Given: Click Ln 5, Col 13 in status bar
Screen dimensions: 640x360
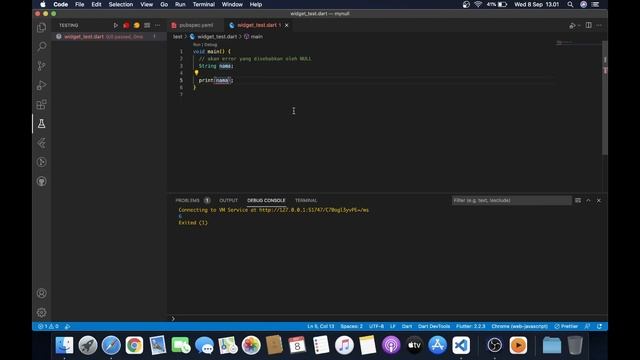Looking at the screenshot, I should (320, 327).
